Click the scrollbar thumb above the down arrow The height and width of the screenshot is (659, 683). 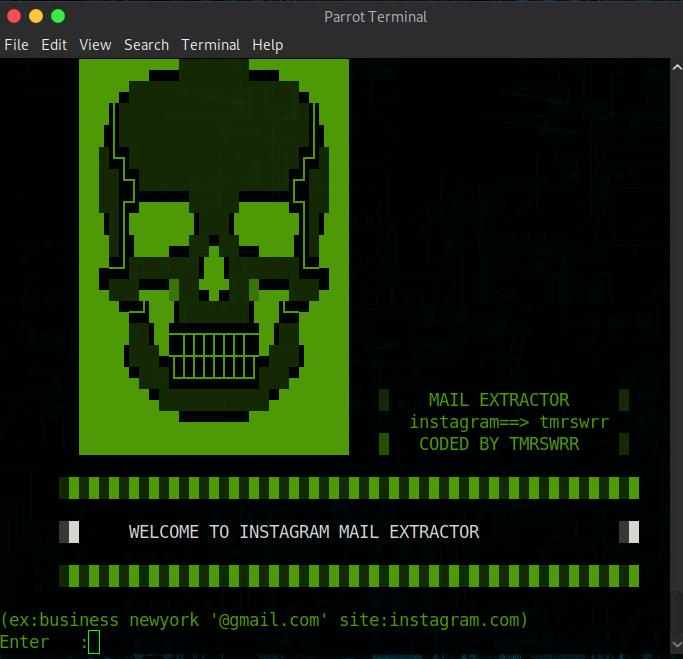coord(676,613)
